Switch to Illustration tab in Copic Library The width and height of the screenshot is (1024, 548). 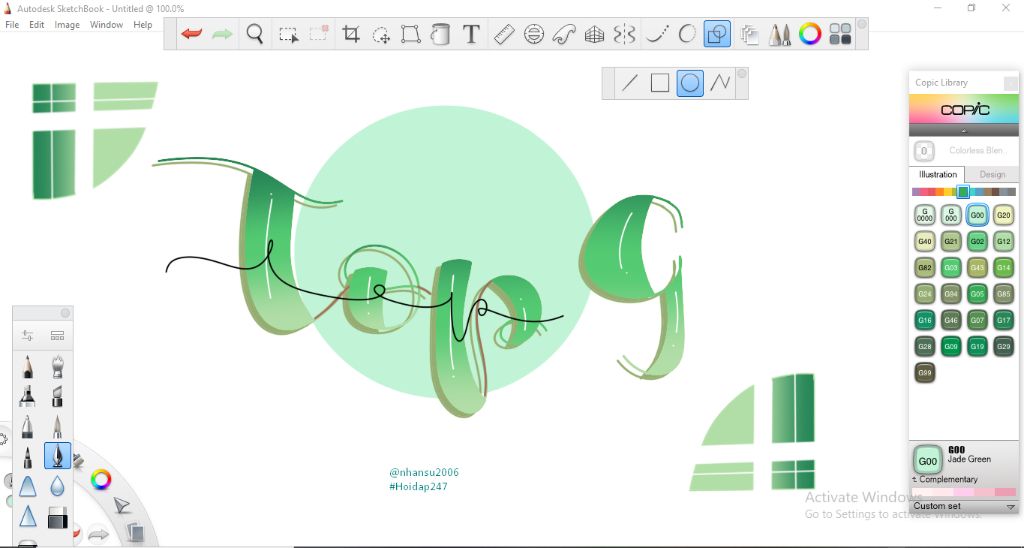coord(937,174)
